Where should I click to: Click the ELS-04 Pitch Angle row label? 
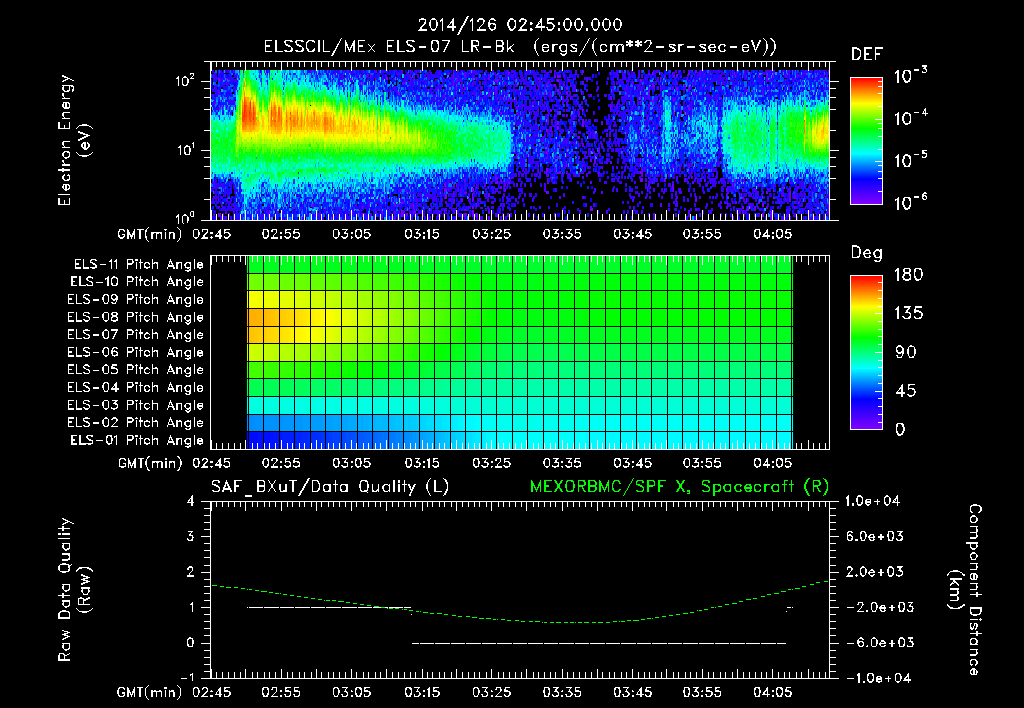pos(136,388)
